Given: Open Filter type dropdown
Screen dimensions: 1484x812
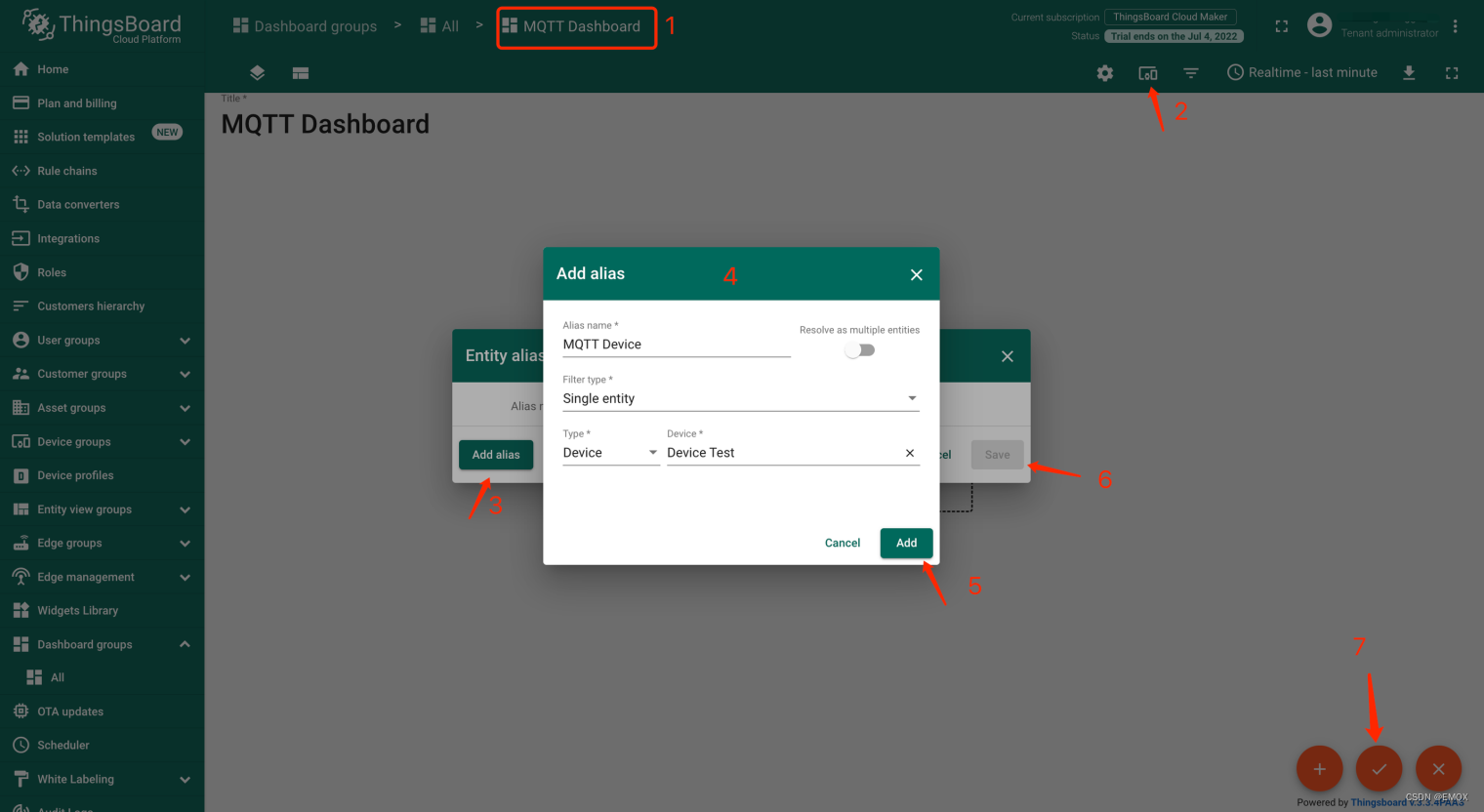Looking at the screenshot, I should [x=741, y=398].
